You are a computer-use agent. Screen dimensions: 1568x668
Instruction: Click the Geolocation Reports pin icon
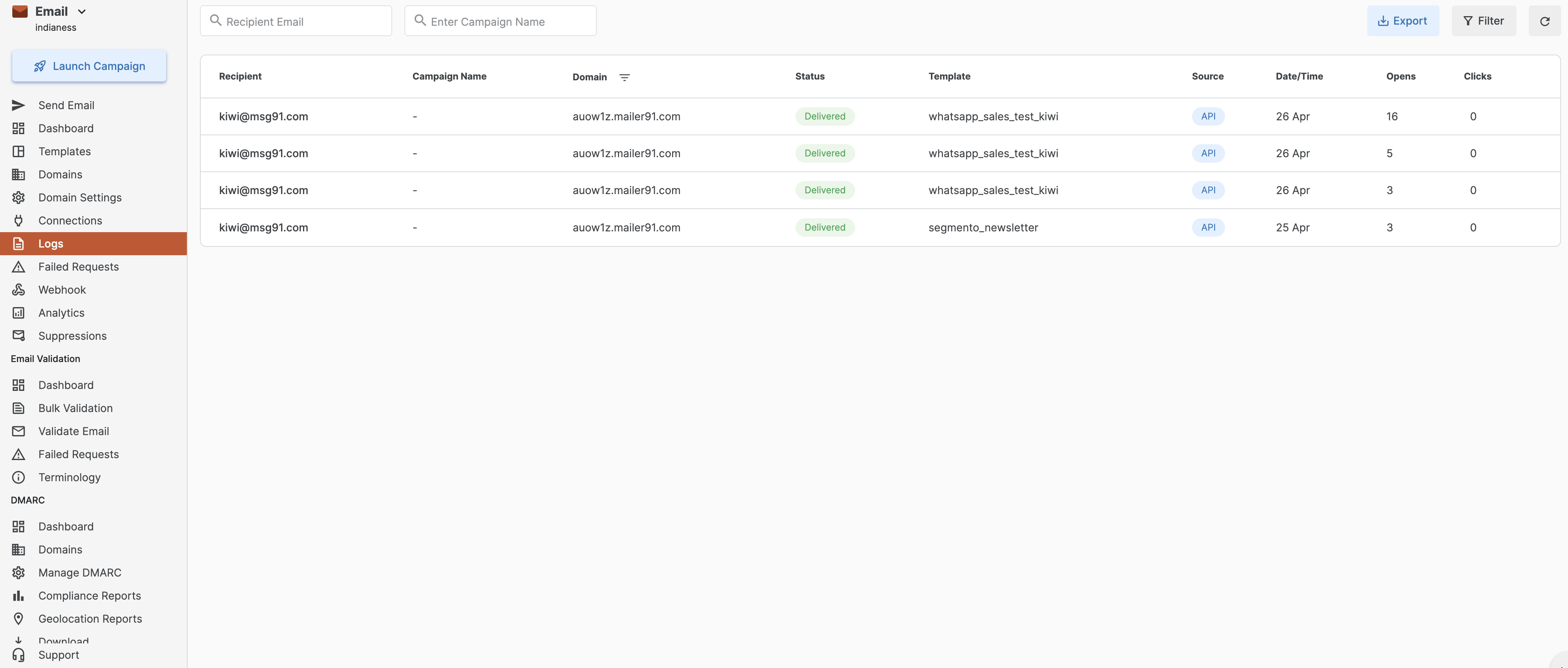[x=18, y=619]
